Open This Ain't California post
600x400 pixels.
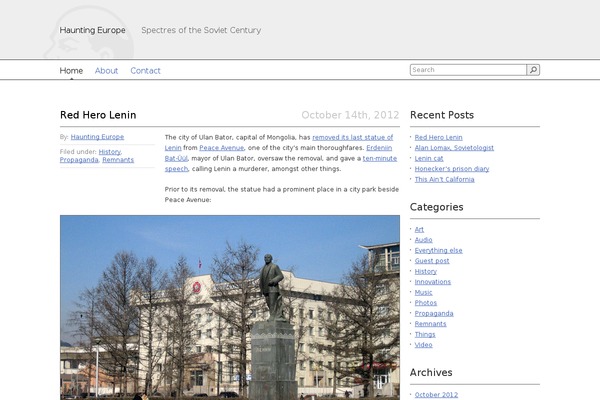[x=445, y=179]
